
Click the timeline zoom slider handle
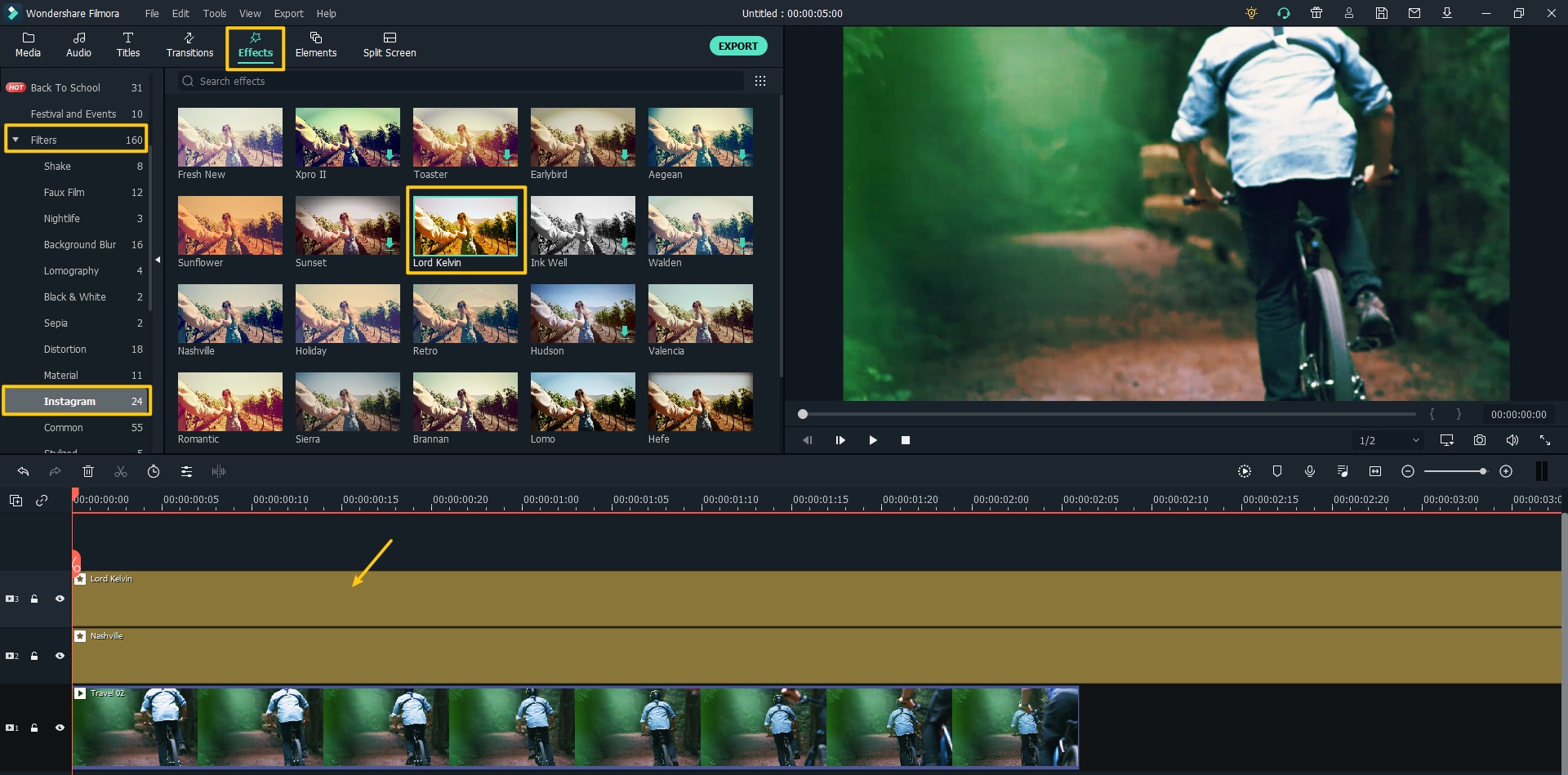point(1483,471)
